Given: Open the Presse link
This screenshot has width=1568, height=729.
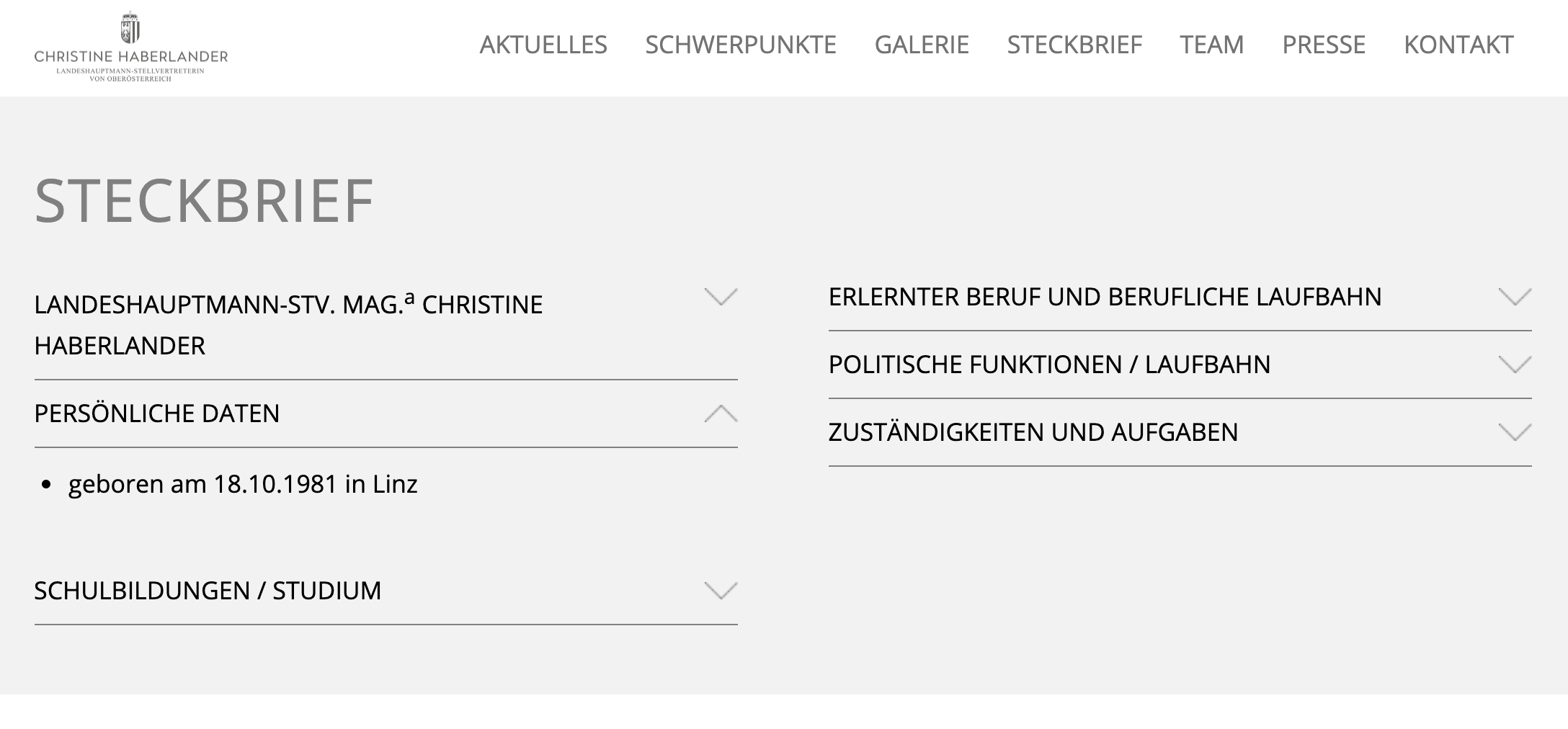Looking at the screenshot, I should click(1324, 45).
